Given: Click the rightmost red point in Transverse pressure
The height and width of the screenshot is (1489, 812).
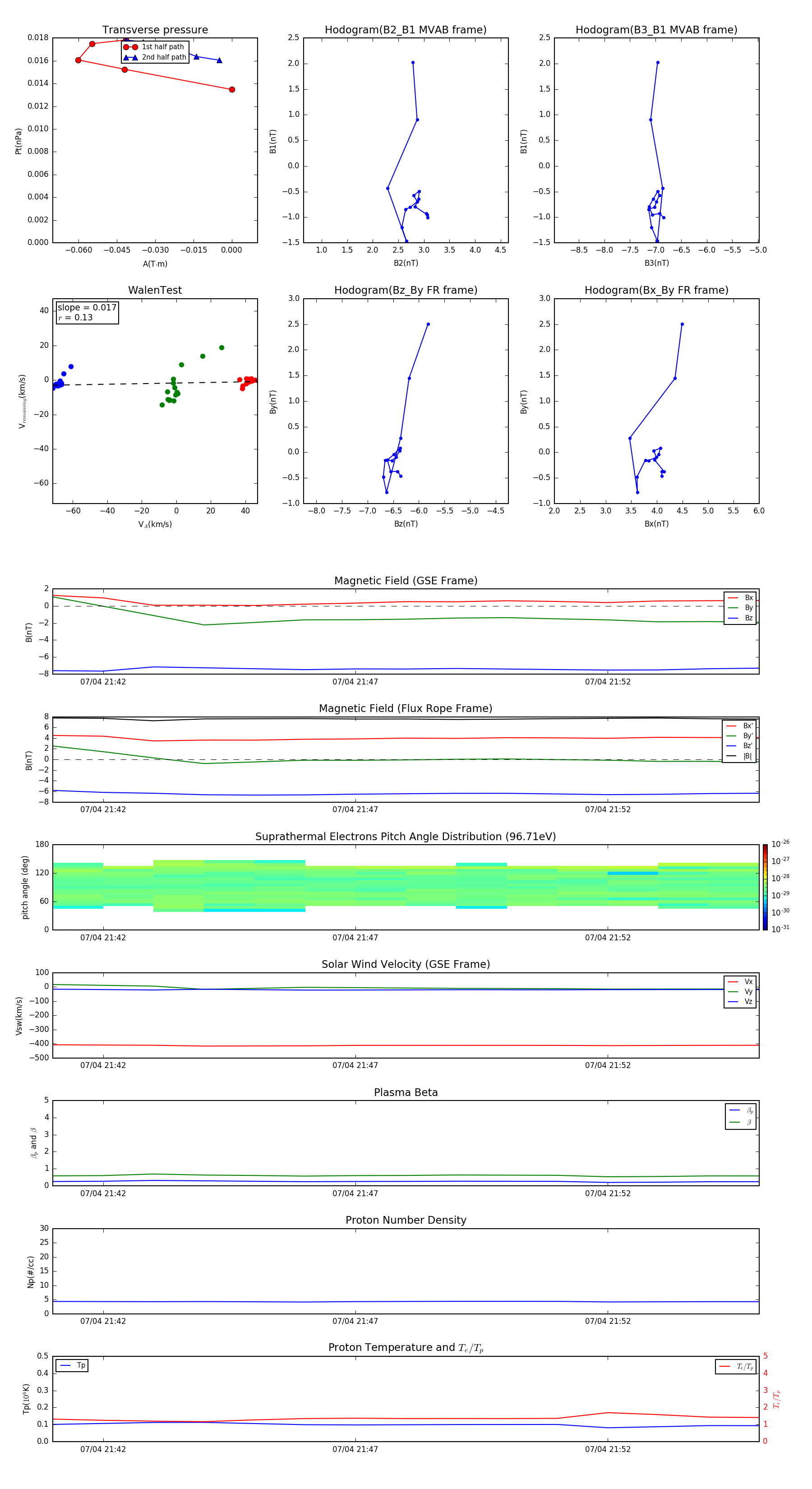Looking at the screenshot, I should (232, 90).
